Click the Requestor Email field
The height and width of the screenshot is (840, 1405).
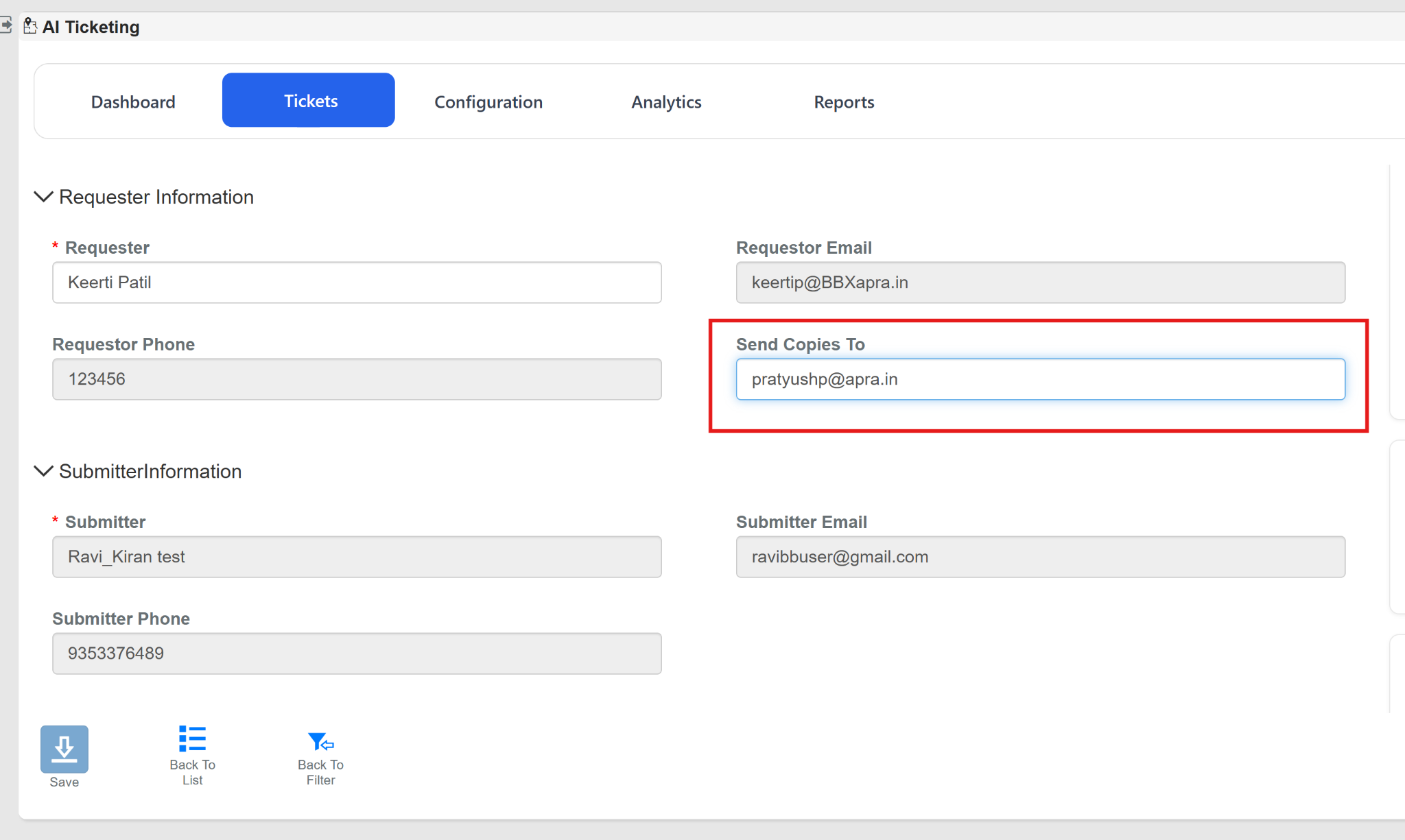click(x=1041, y=283)
